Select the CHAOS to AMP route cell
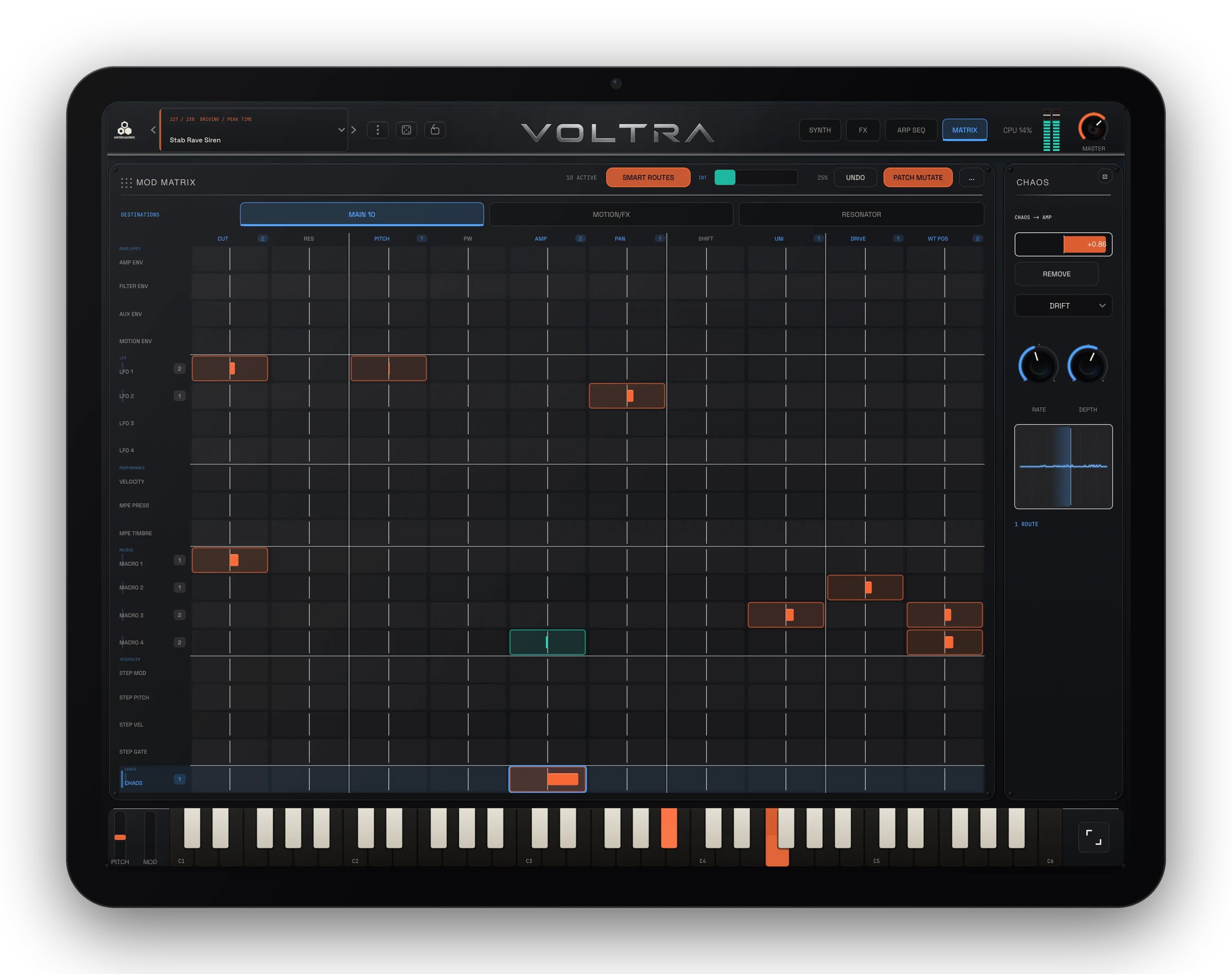This screenshot has width=1232, height=974. 548,779
